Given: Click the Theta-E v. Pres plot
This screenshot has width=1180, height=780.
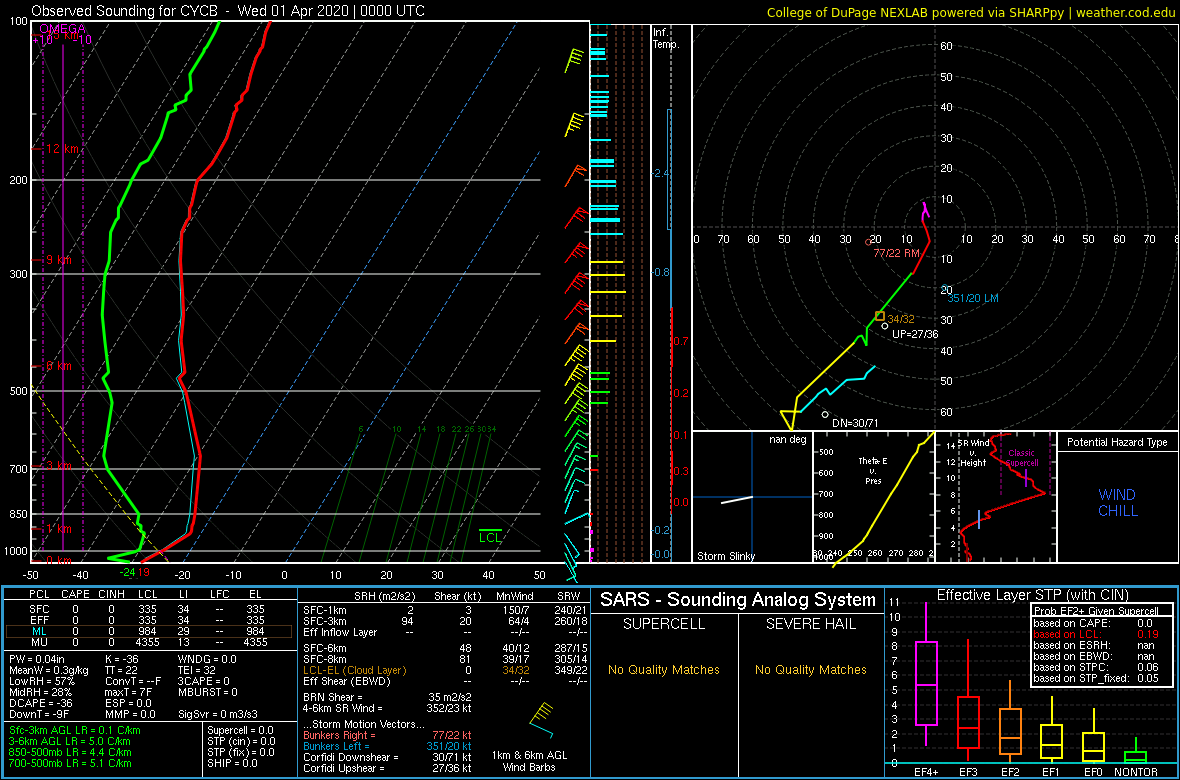Looking at the screenshot, I should point(874,497).
